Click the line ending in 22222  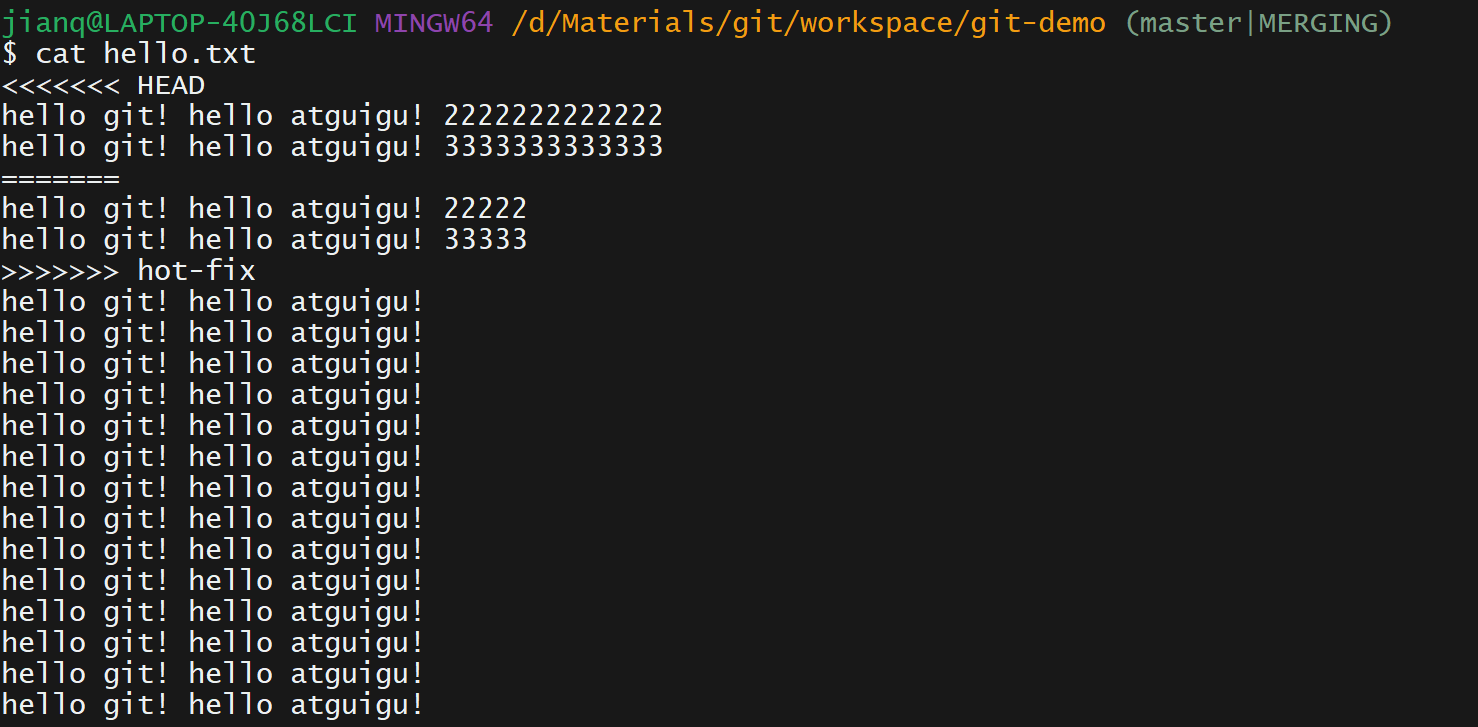click(x=264, y=209)
